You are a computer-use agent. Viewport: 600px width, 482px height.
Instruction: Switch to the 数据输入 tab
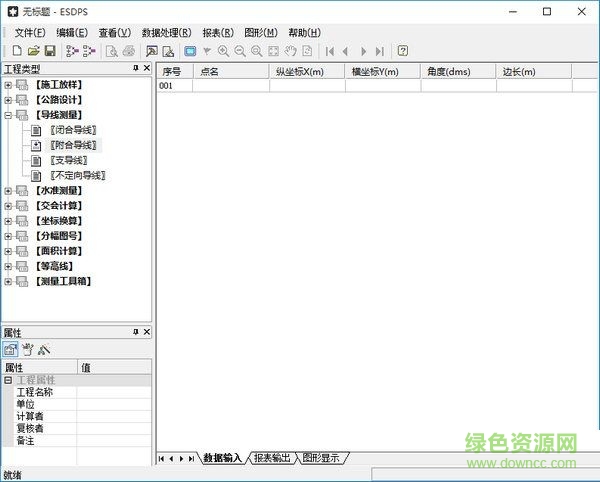pyautogui.click(x=222, y=458)
